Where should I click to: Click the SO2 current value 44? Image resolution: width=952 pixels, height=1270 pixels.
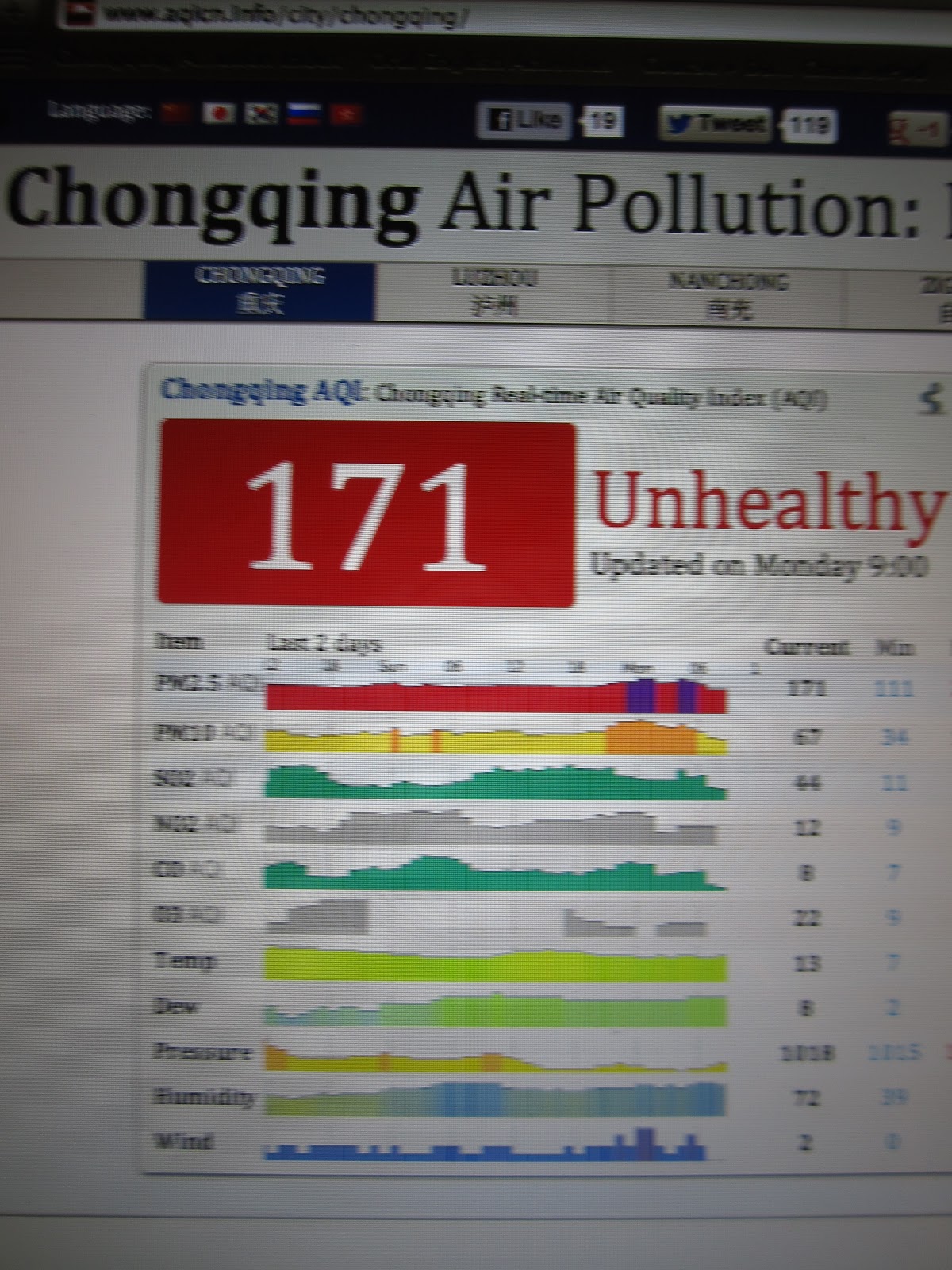click(x=807, y=783)
